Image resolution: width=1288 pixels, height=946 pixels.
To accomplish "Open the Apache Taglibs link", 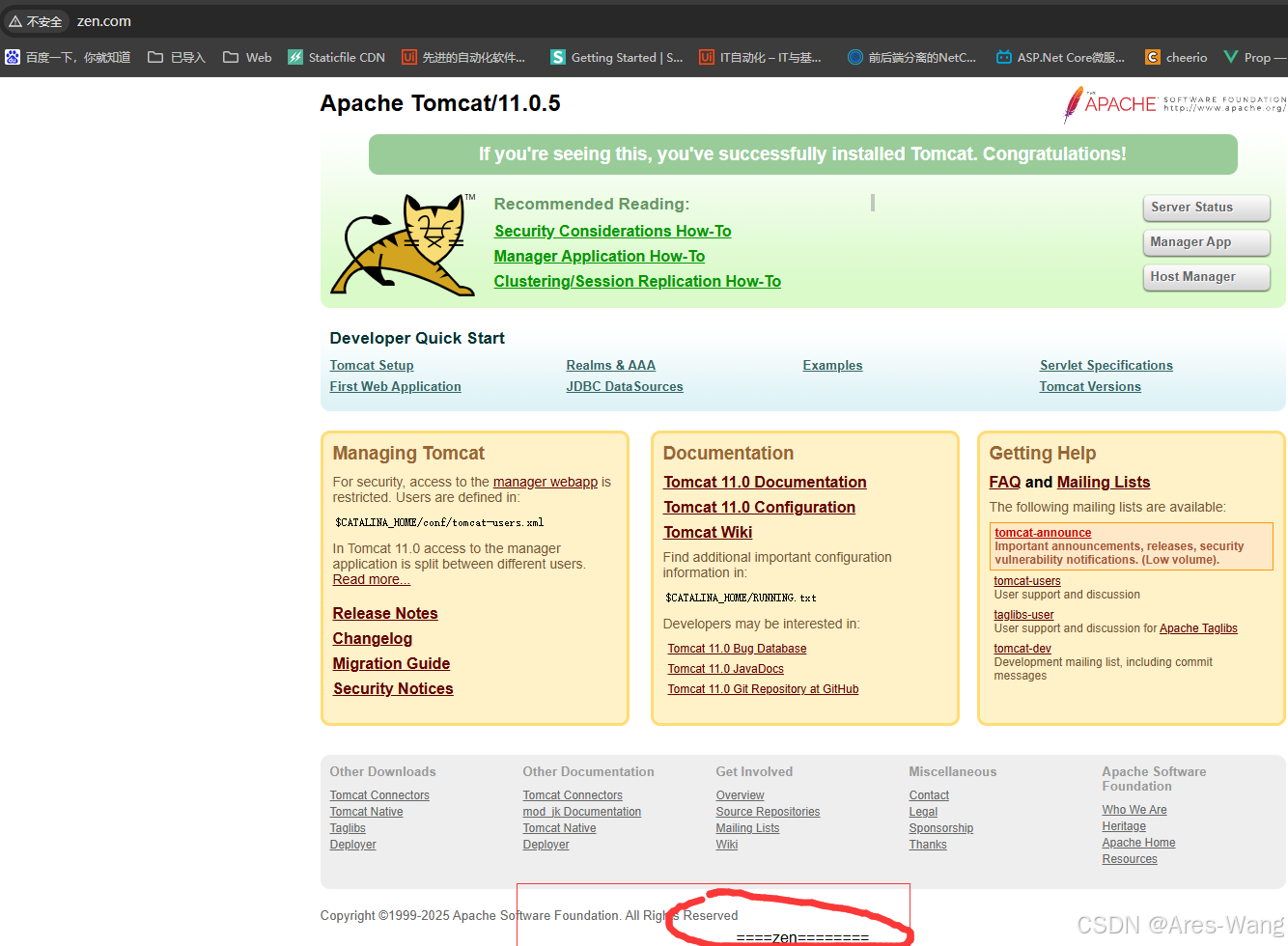I will click(x=1198, y=628).
